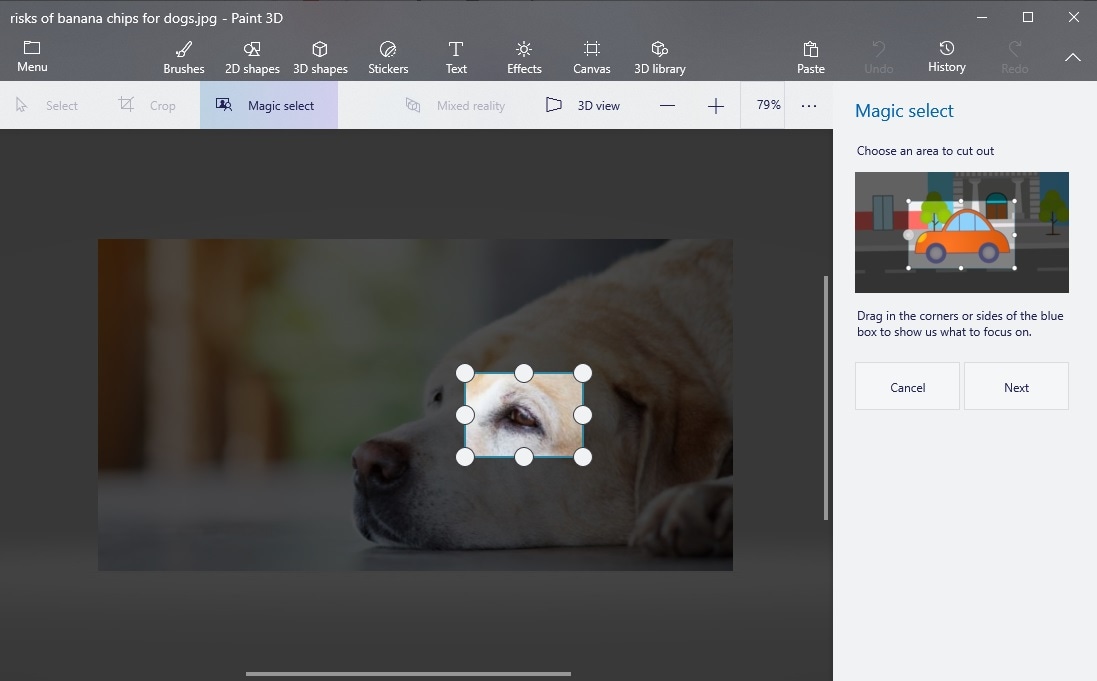Open the 3D shapes tab
The height and width of the screenshot is (681, 1097).
click(320, 57)
